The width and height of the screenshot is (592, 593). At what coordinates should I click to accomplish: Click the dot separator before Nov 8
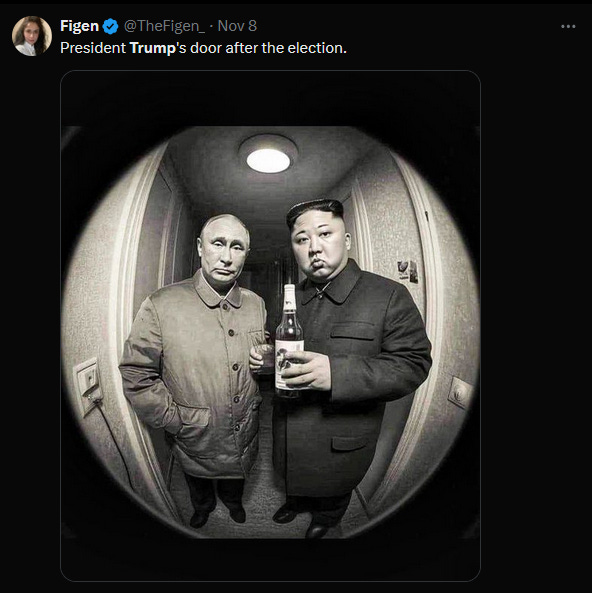211,26
